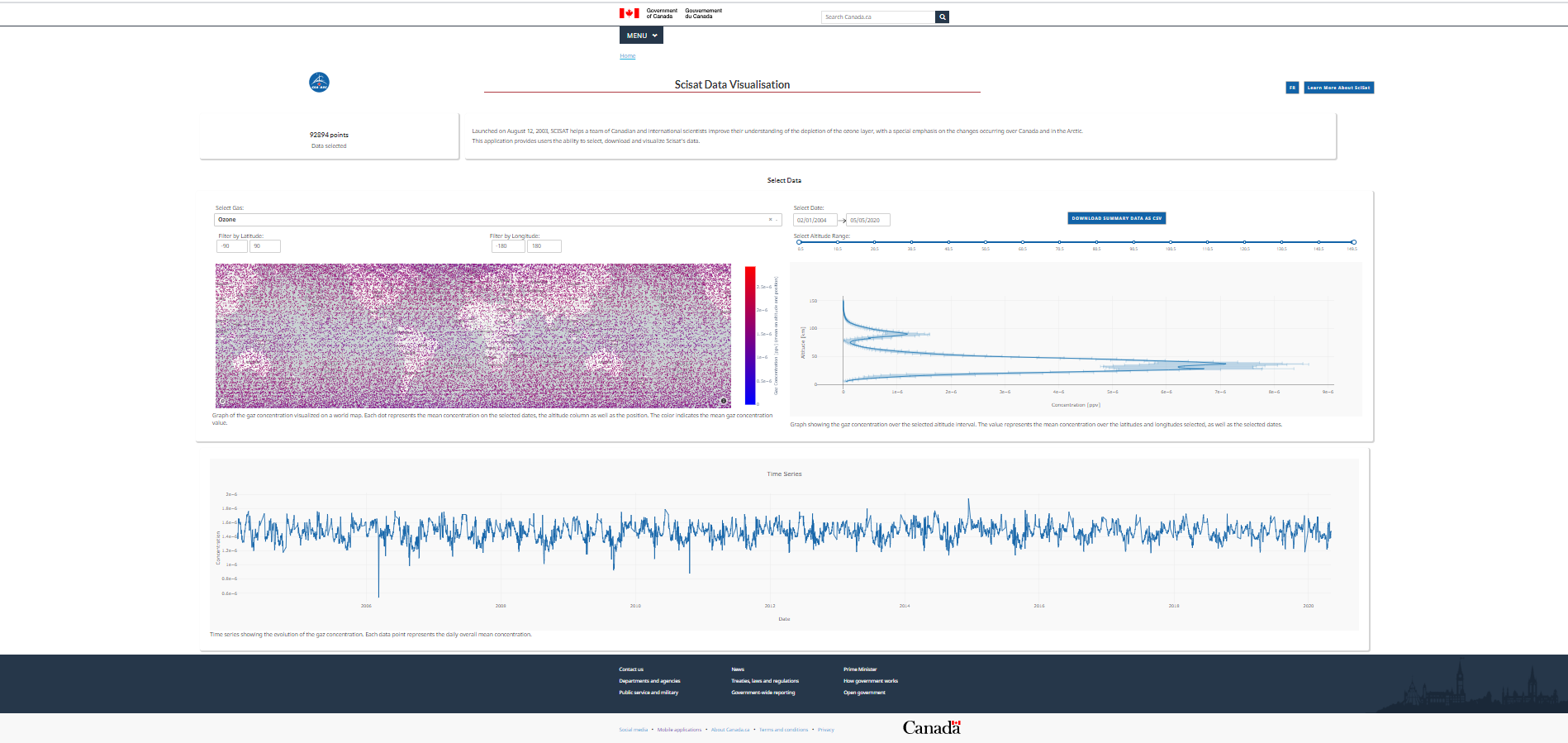
Task: Click the Prime Minister footer link
Action: pos(860,669)
